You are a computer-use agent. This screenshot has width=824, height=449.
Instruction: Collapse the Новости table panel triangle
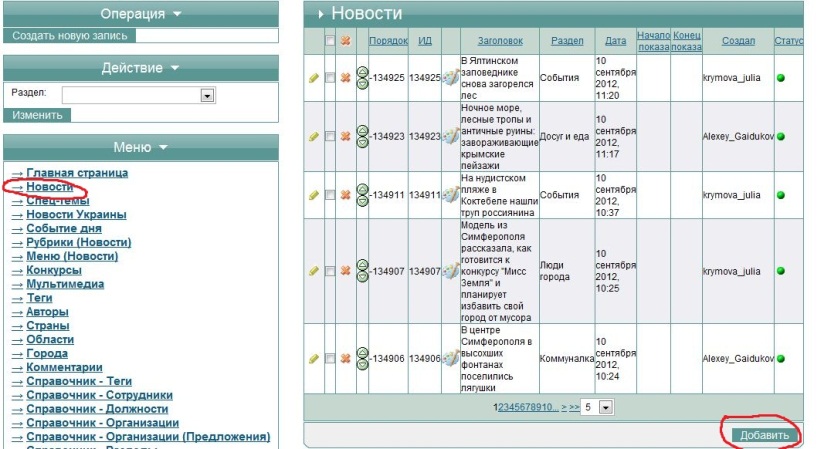pyautogui.click(x=321, y=14)
